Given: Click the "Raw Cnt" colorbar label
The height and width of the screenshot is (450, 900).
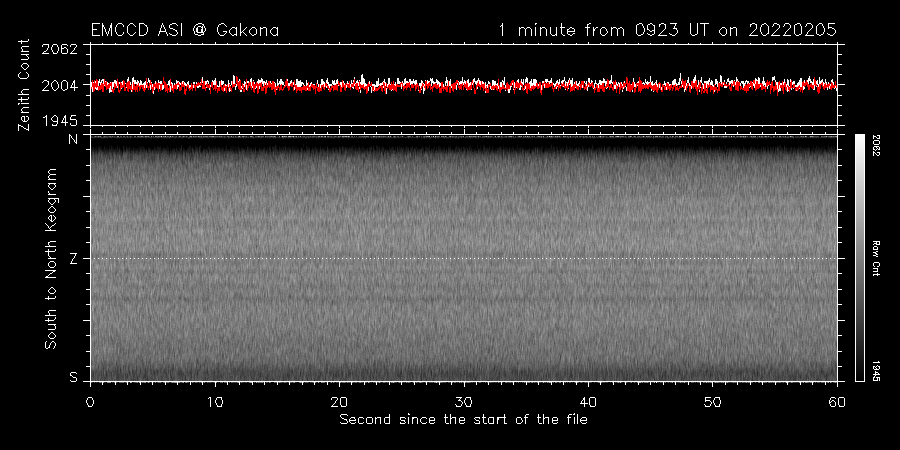Looking at the screenshot, I should [x=876, y=257].
